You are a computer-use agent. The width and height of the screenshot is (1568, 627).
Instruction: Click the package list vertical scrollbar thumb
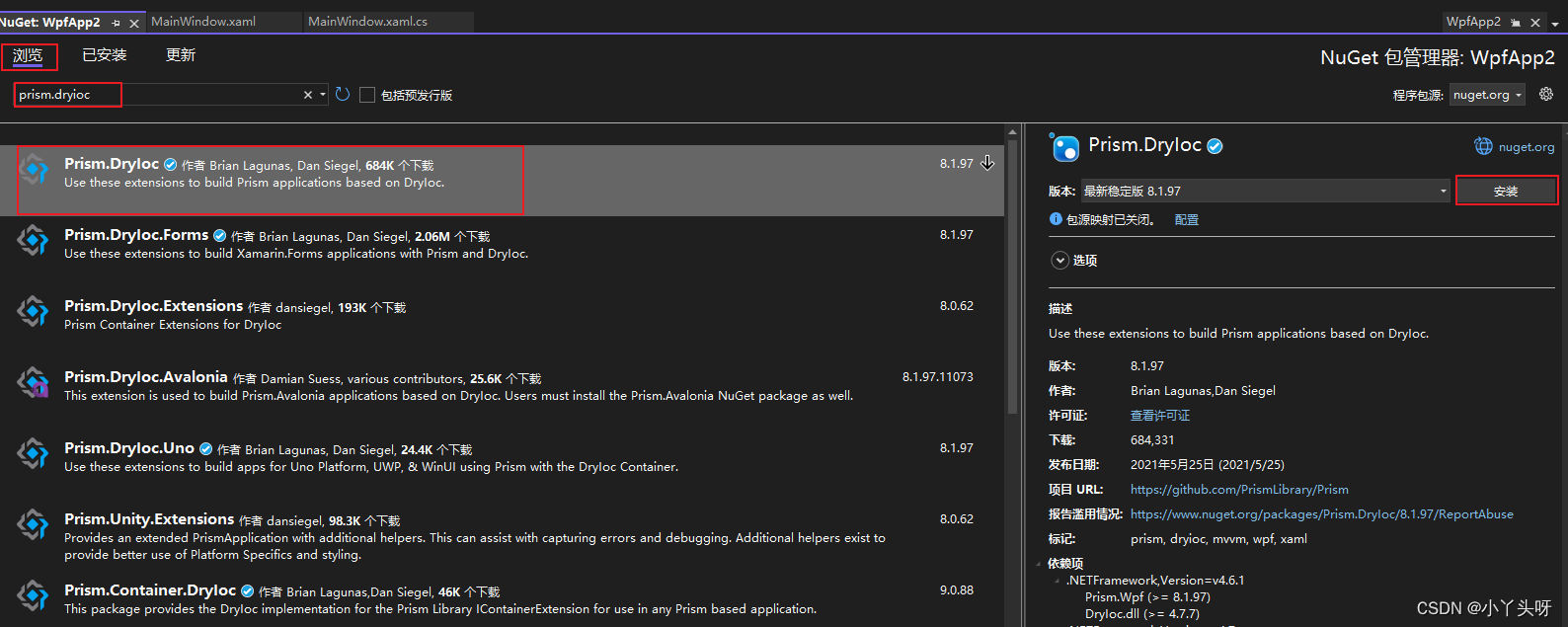coord(1012,276)
